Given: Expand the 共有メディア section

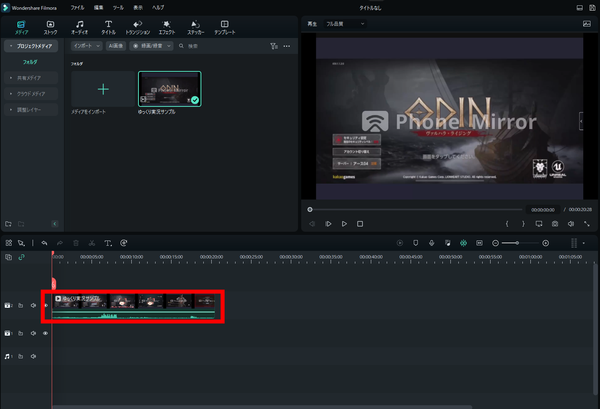Looking at the screenshot, I should pos(11,78).
